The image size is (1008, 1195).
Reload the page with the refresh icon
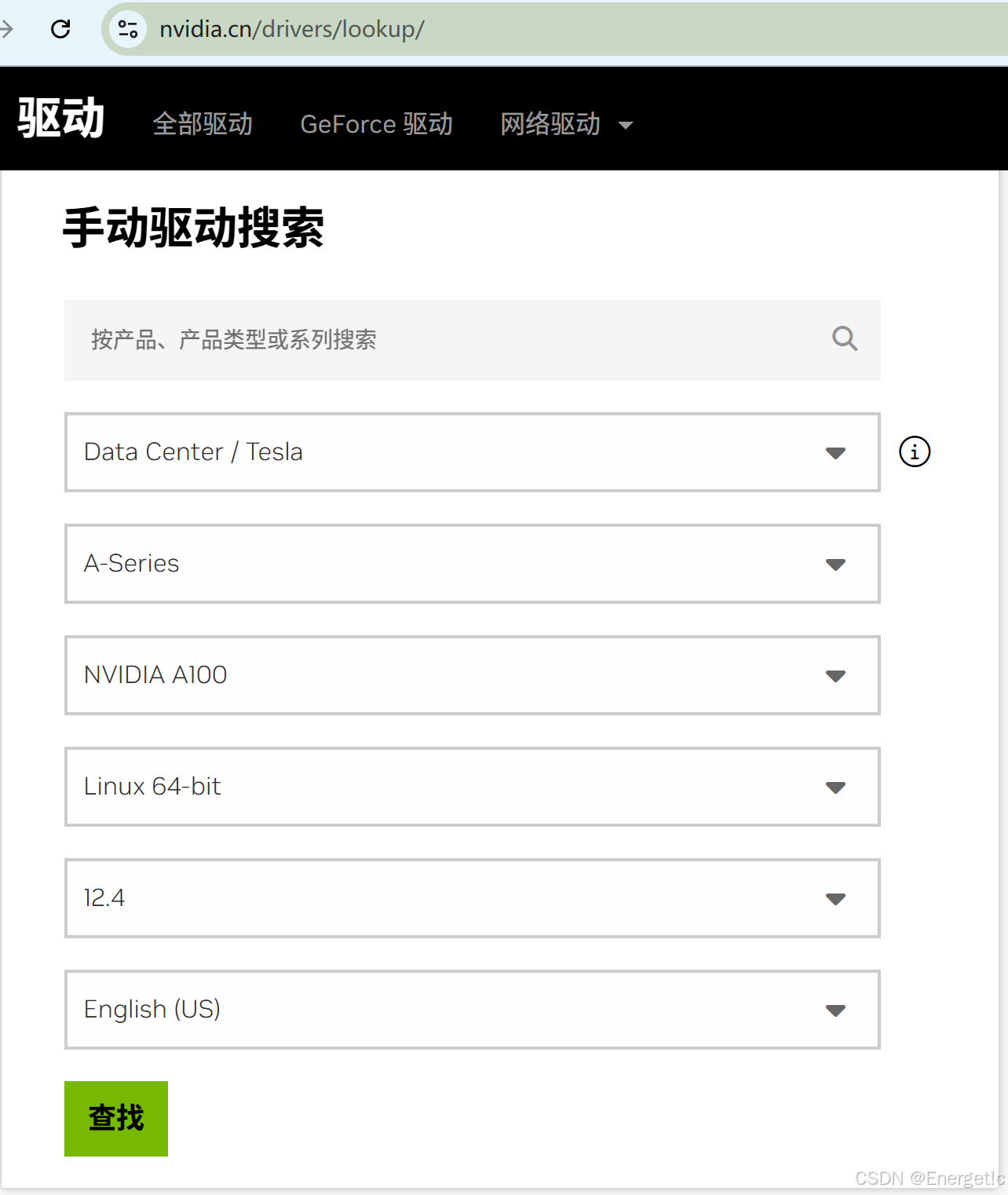pos(60,29)
